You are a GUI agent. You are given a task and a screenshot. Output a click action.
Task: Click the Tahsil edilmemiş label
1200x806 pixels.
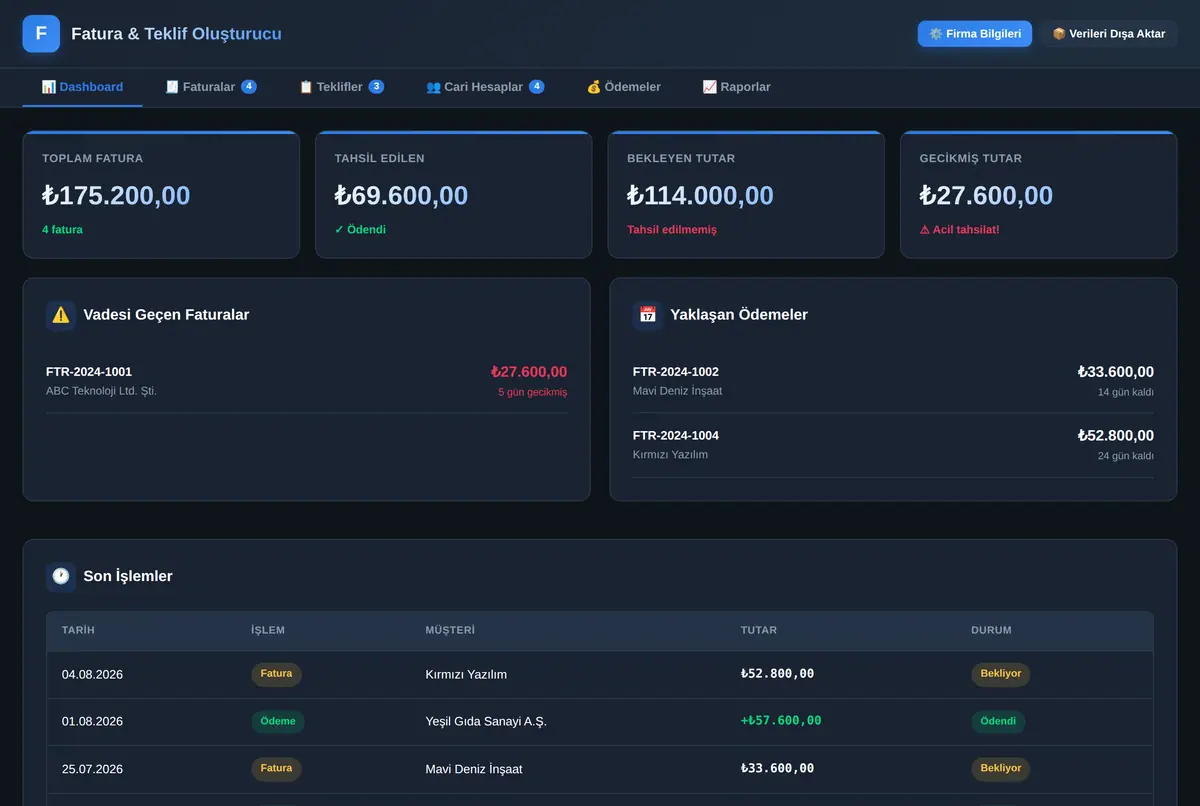(x=672, y=230)
